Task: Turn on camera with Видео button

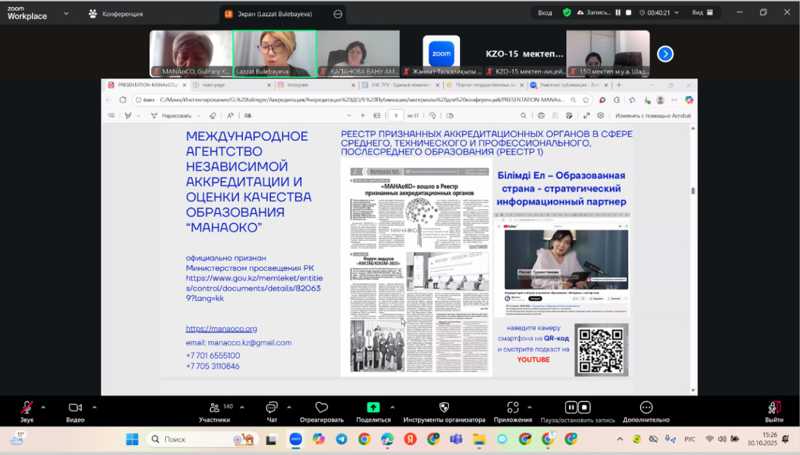Action: (x=75, y=408)
